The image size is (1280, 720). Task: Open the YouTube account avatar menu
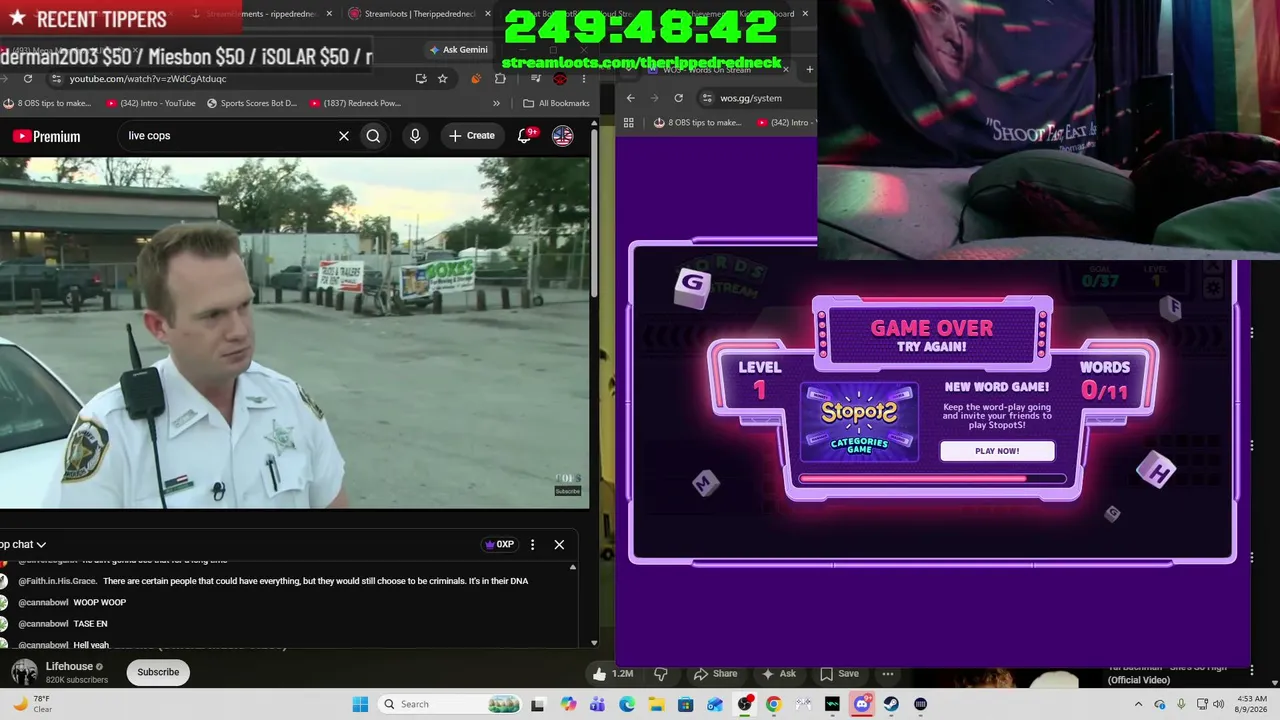563,136
